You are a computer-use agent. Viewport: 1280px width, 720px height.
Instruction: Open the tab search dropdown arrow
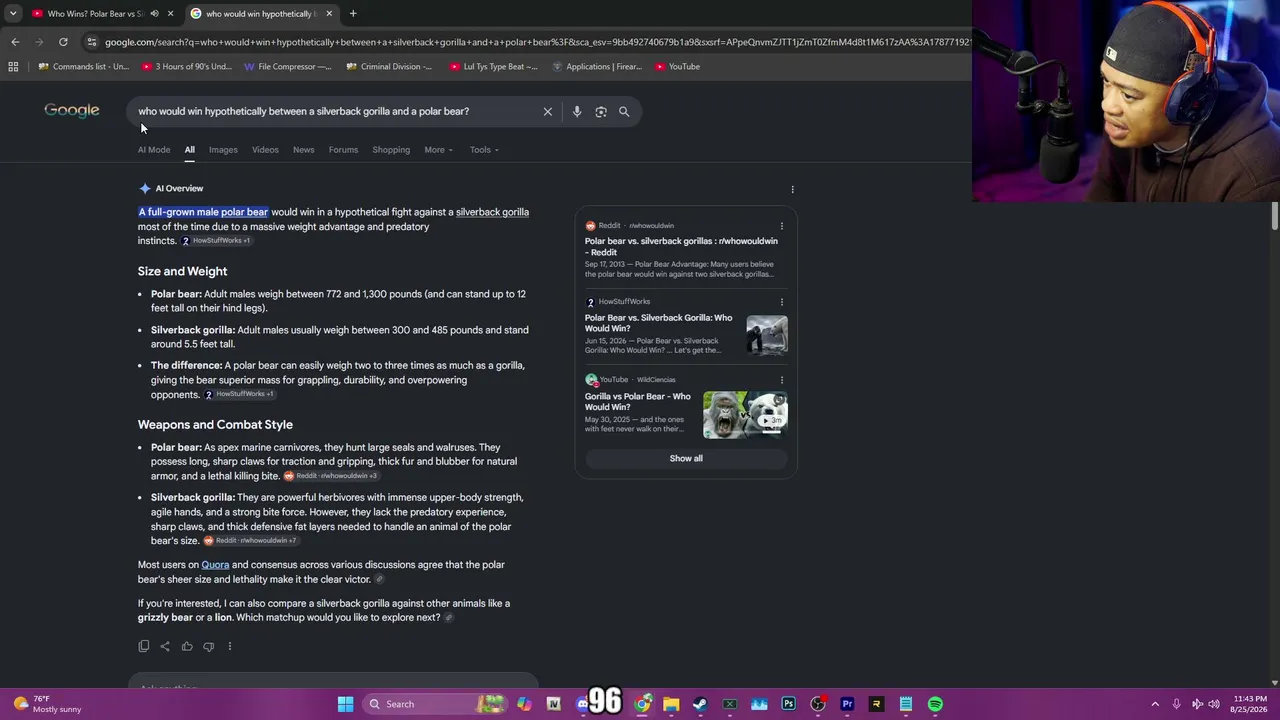click(13, 14)
